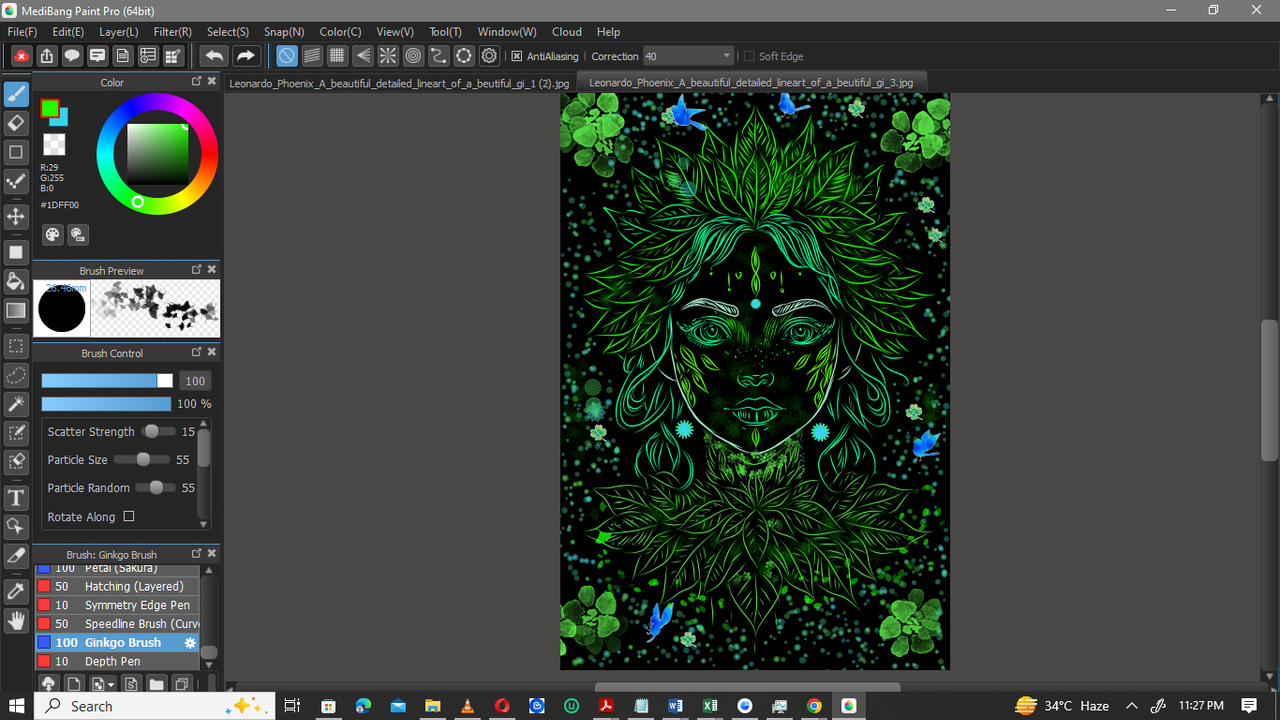Image resolution: width=1280 pixels, height=720 pixels.
Task: Toggle the Soft Edge checkbox
Action: tap(749, 56)
